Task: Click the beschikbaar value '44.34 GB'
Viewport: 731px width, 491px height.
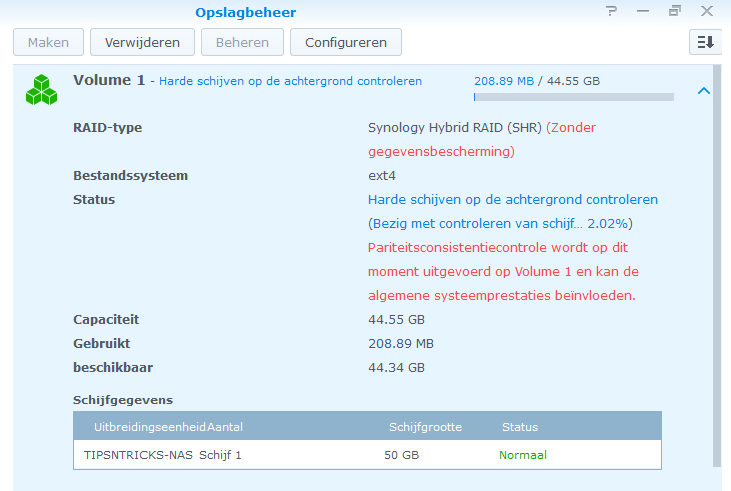Action: [x=396, y=368]
